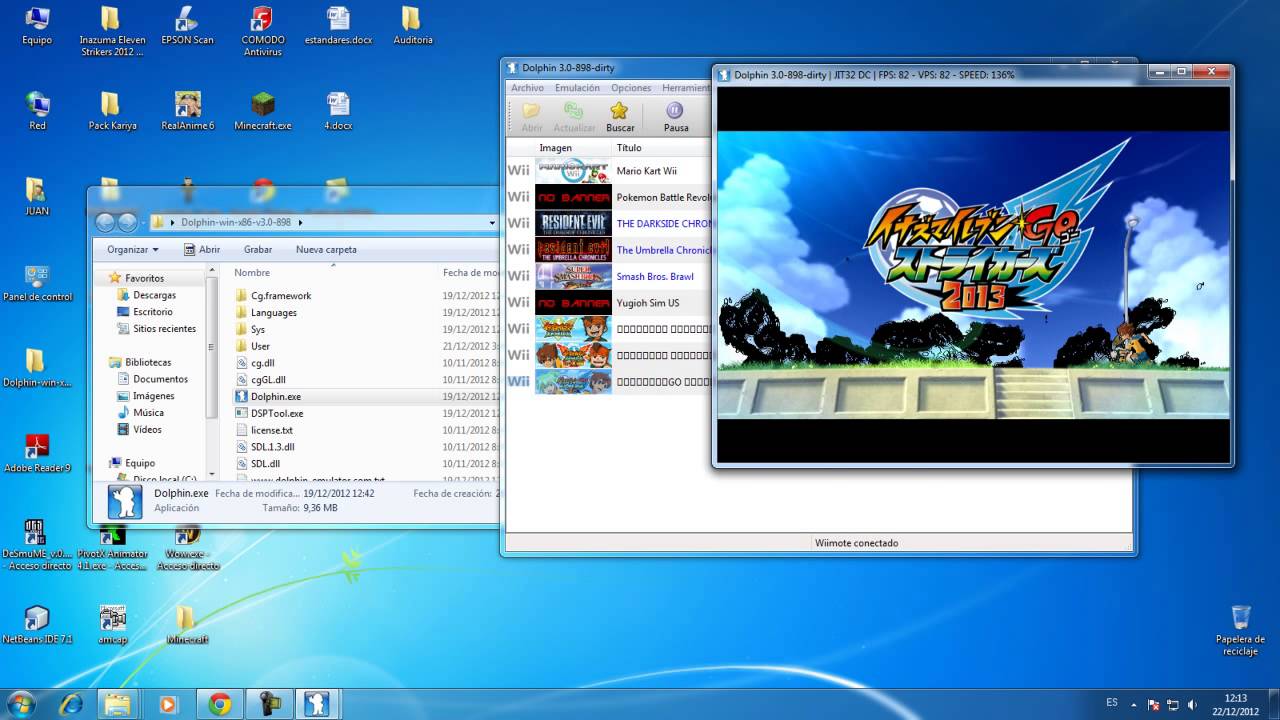Open Windows Media Player from taskbar
The image size is (1280, 720).
pyautogui.click(x=168, y=704)
